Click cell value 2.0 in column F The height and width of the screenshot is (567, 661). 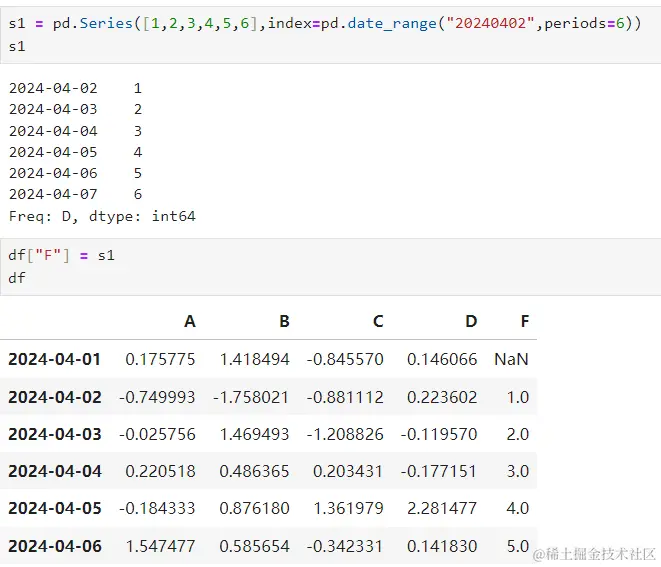point(518,434)
